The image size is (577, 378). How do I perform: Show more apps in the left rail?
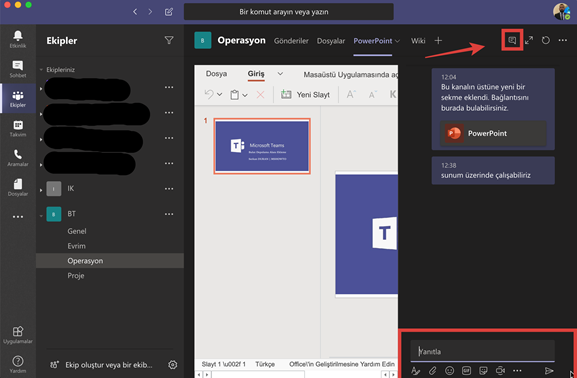pos(18,217)
